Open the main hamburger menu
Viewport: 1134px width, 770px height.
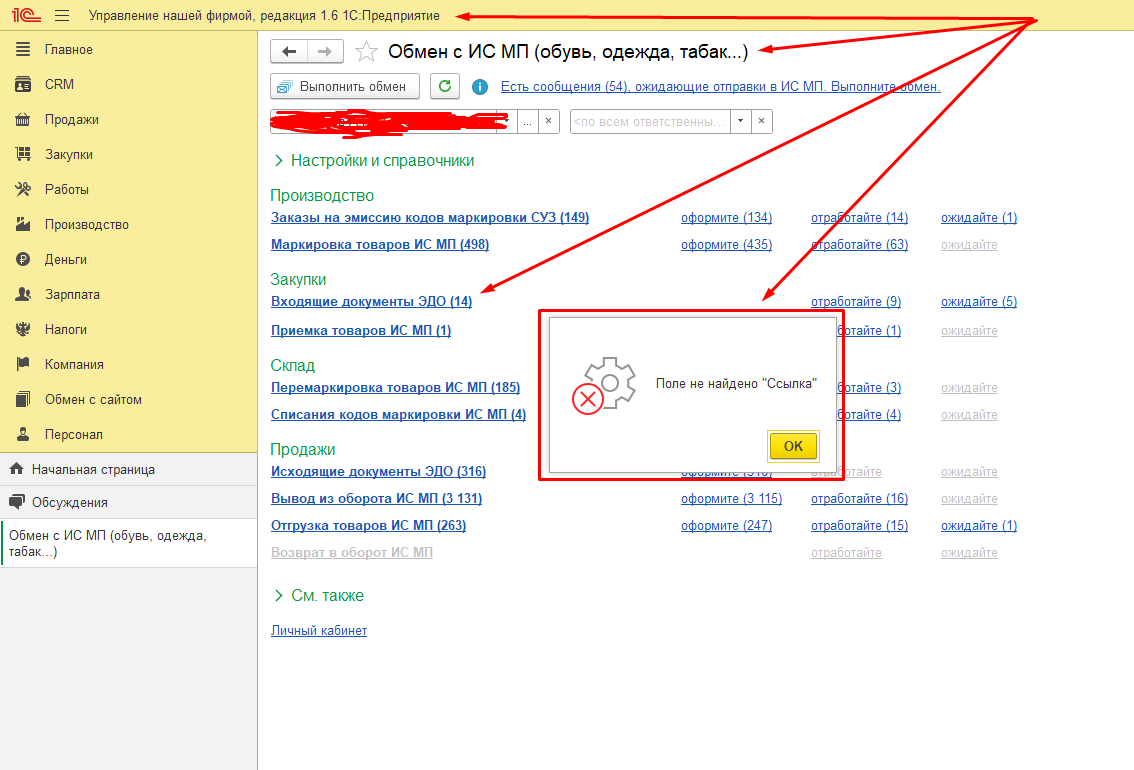(x=63, y=16)
